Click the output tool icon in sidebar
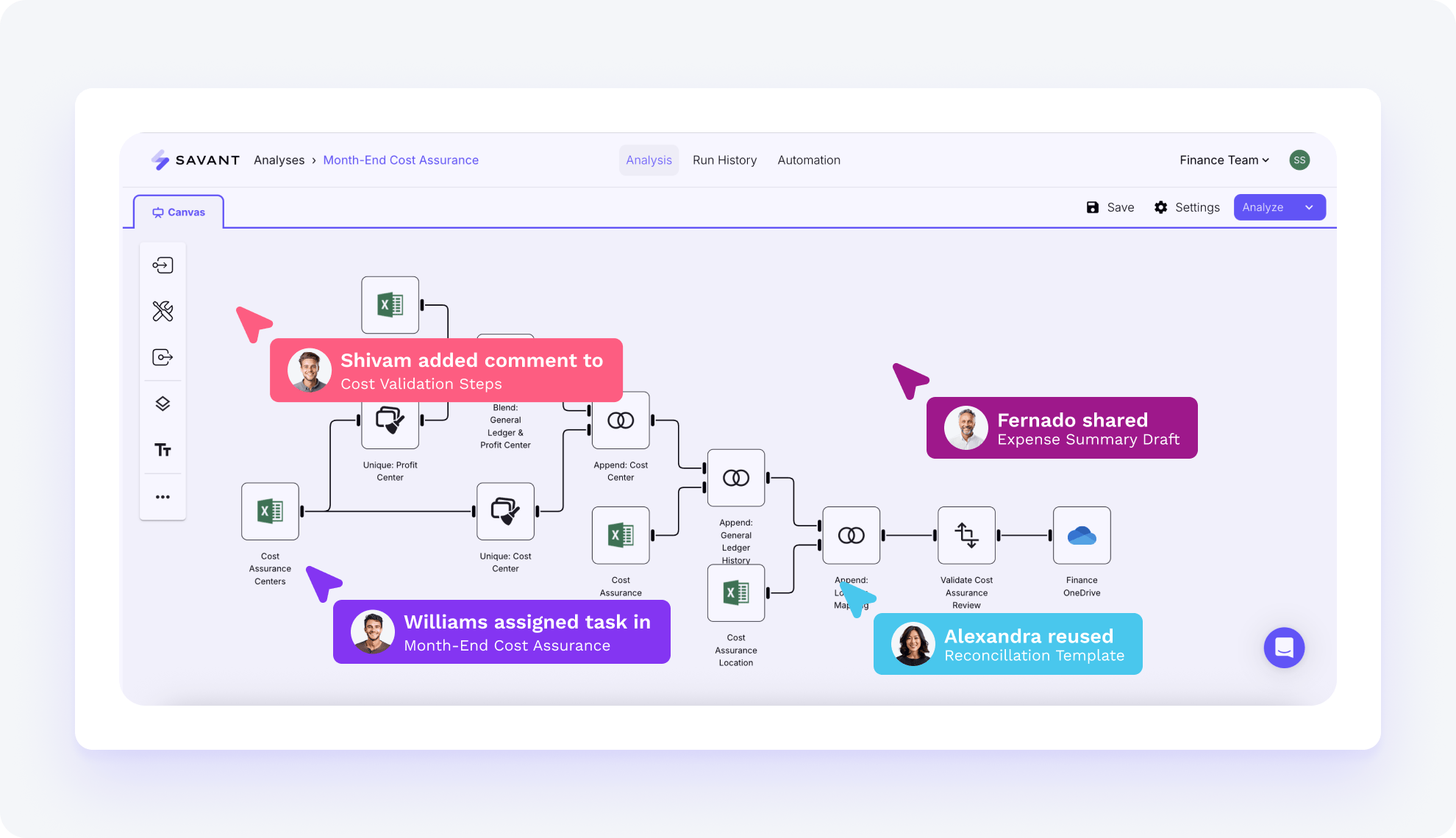The image size is (1456, 838). (x=163, y=357)
